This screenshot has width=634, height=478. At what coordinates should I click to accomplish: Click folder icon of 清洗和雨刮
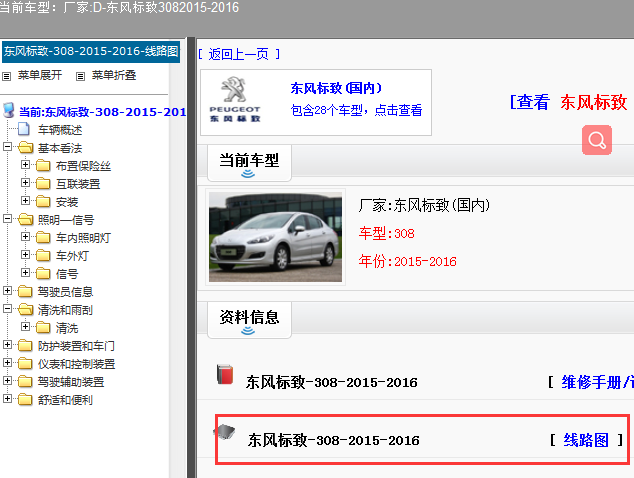(25, 310)
